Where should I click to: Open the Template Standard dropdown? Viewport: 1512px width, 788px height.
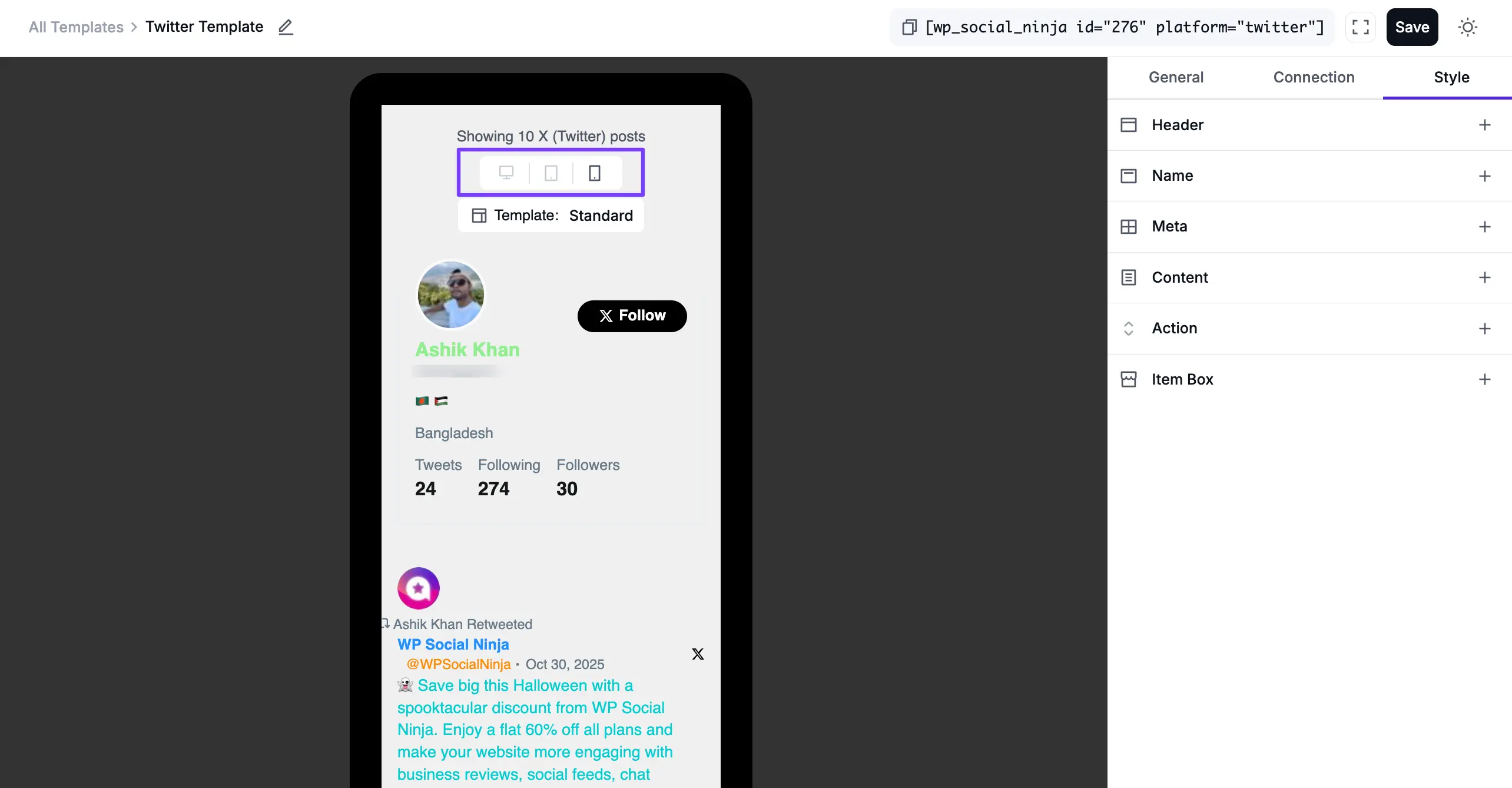click(x=551, y=216)
